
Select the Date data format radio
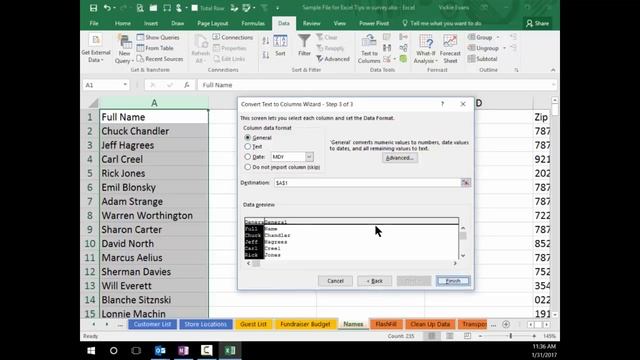pos(248,156)
